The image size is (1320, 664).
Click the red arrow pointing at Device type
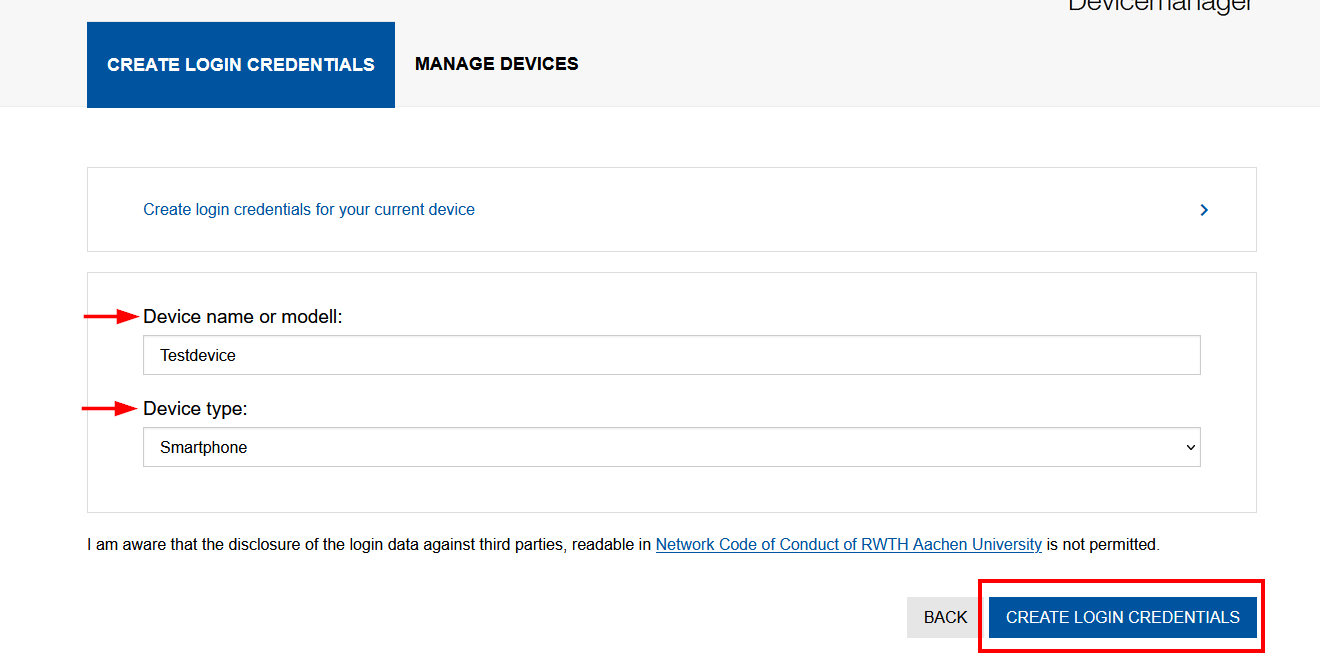[x=110, y=408]
